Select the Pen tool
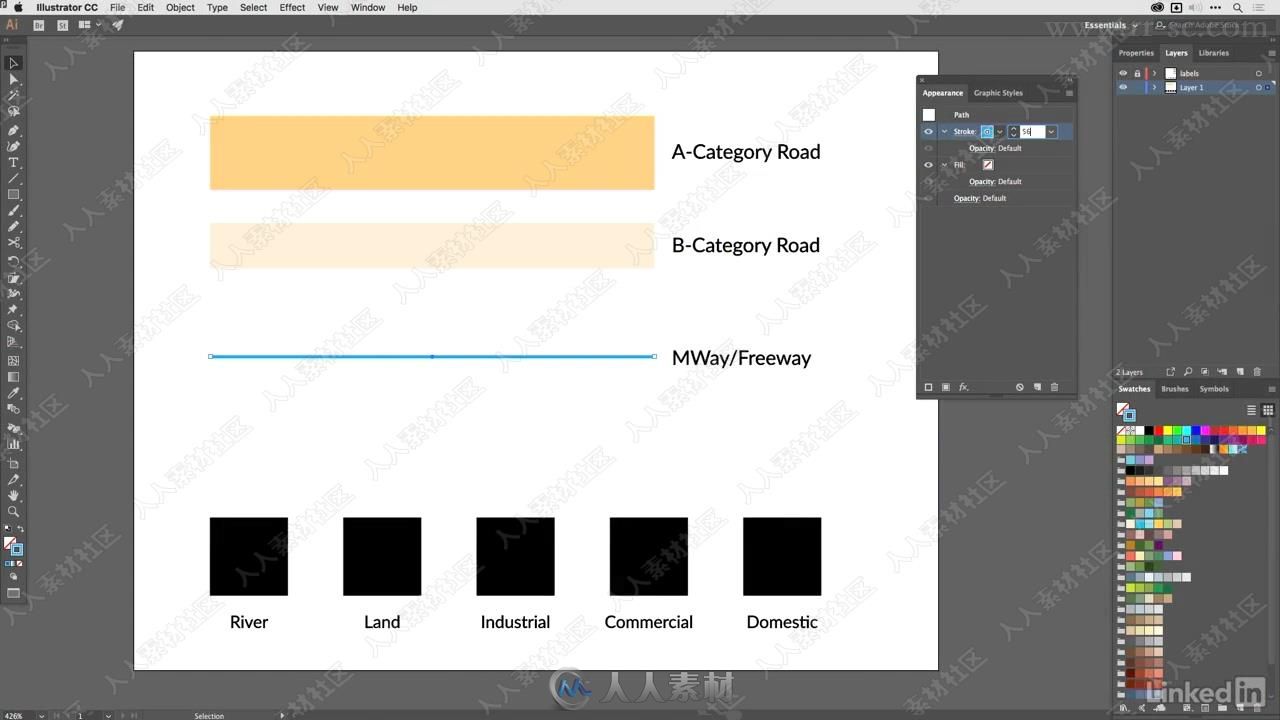Viewport: 1280px width, 720px height. [13, 130]
